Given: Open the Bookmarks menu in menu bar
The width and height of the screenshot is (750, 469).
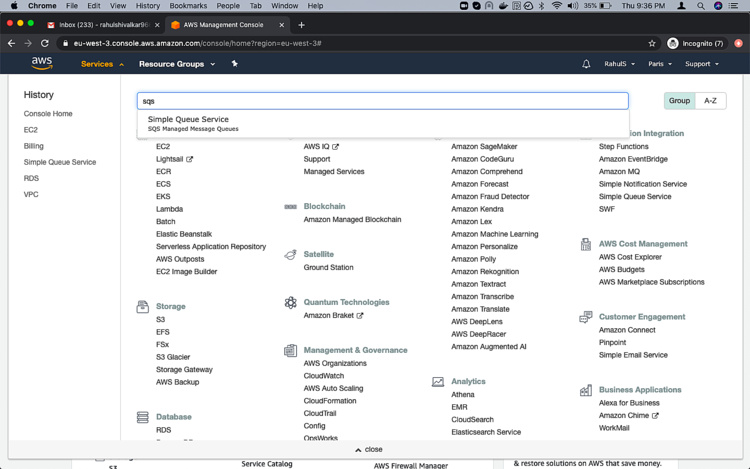Looking at the screenshot, I should [x=188, y=6].
